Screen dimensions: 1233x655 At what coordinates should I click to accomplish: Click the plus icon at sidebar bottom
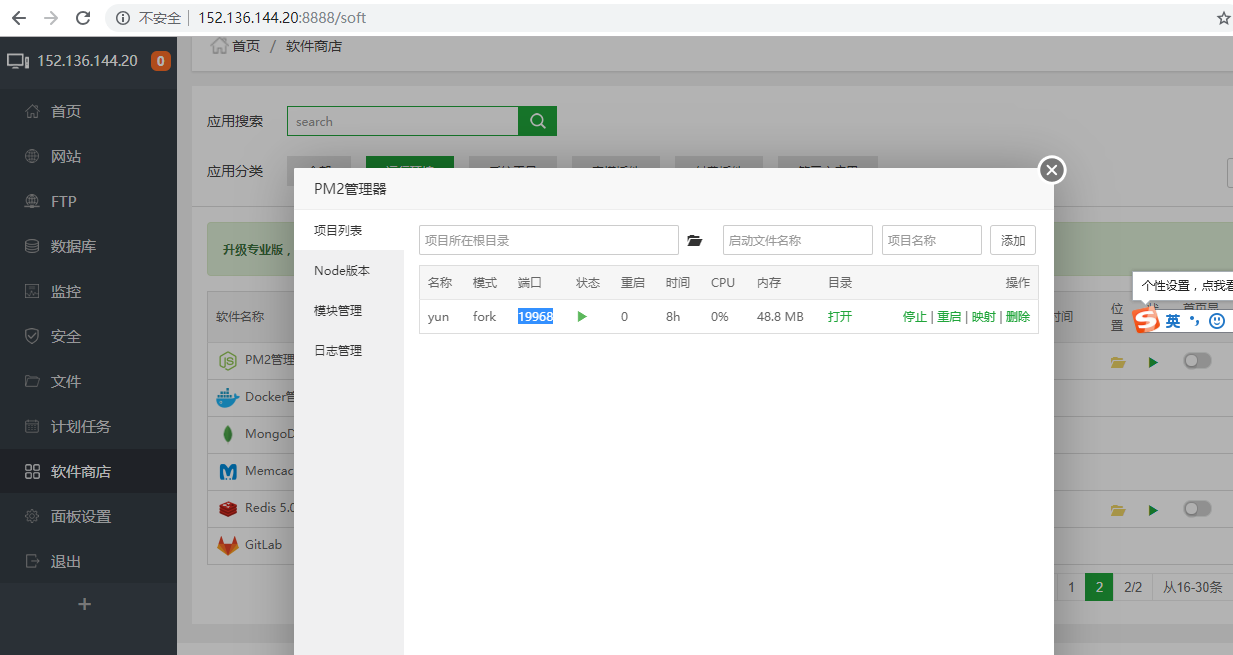pyautogui.click(x=85, y=604)
